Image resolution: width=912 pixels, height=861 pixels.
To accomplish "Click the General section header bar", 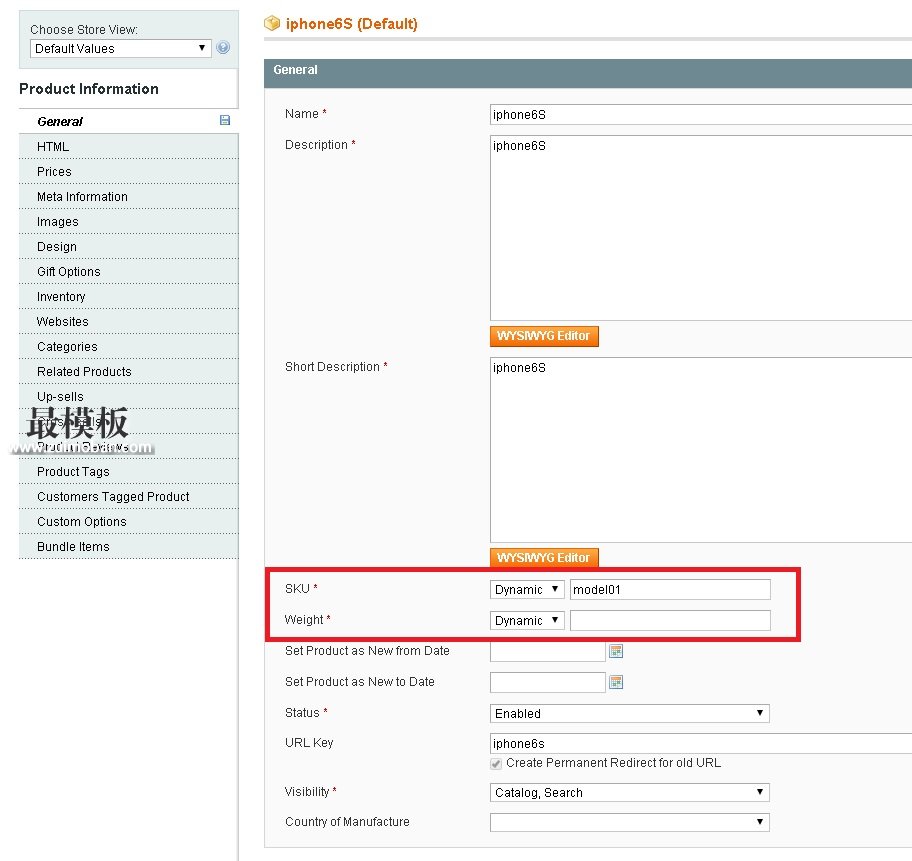I will coord(588,73).
